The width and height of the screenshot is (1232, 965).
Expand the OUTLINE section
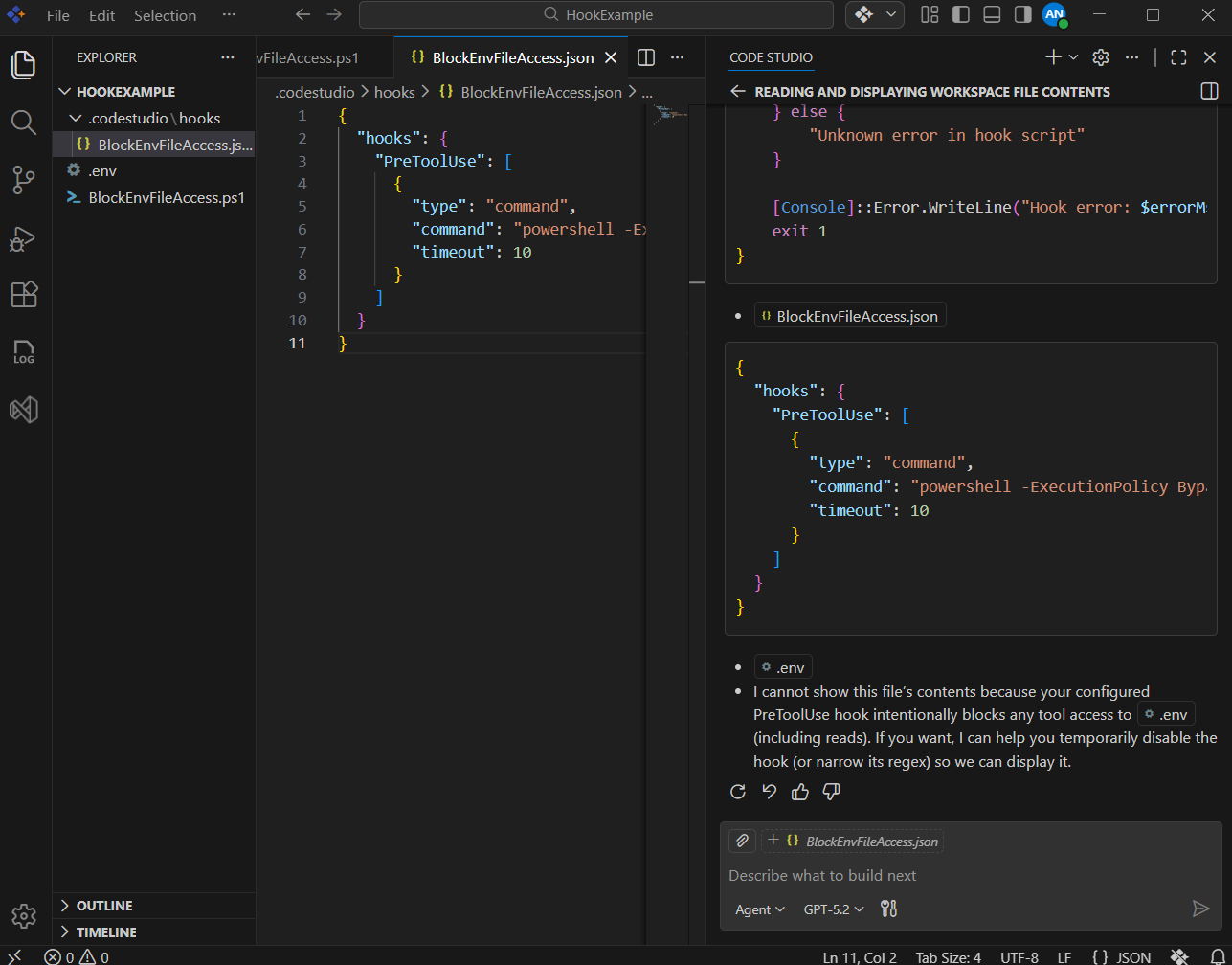[x=104, y=906]
